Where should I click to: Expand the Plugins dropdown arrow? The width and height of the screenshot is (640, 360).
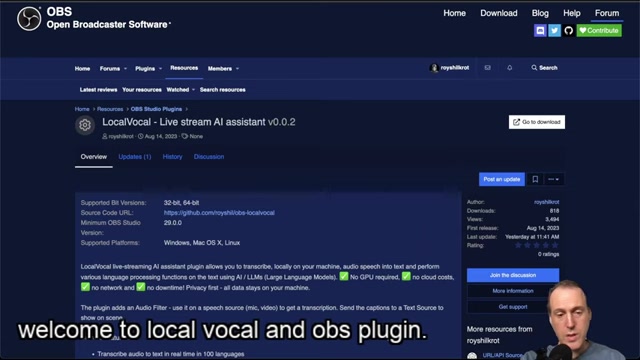pyautogui.click(x=160, y=69)
